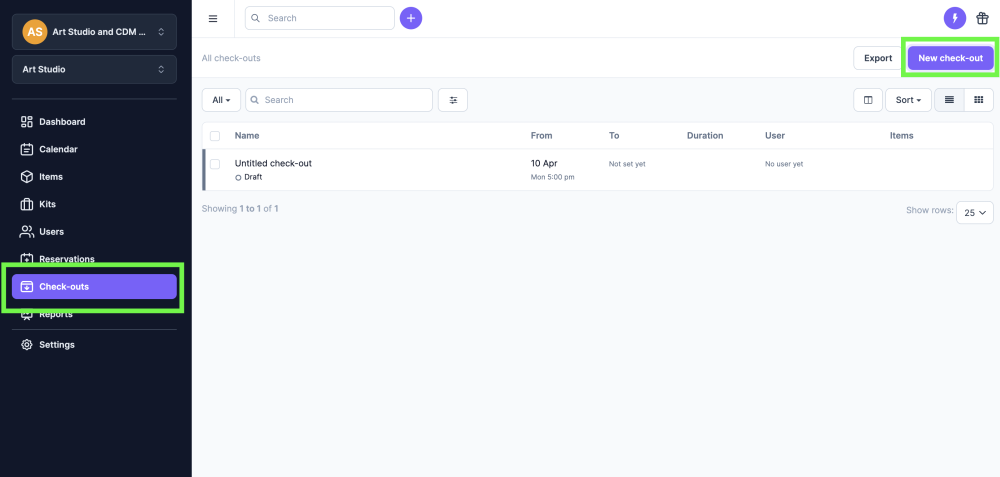This screenshot has width=1000, height=477.
Task: Tick the Untitled check-out row checkbox
Action: (x=215, y=164)
